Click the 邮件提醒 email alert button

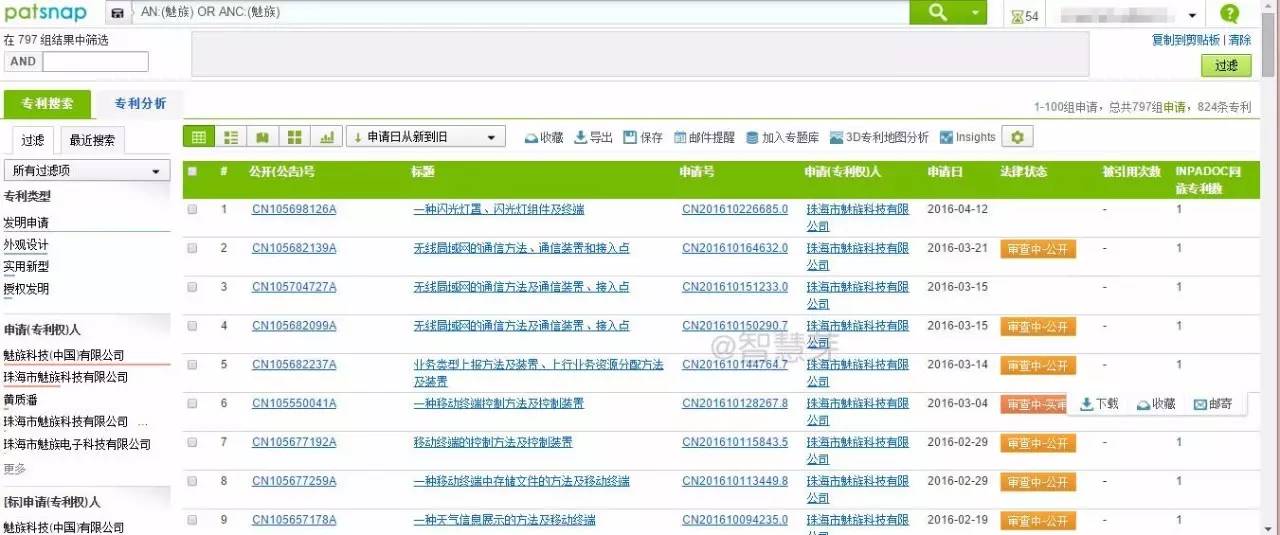705,138
